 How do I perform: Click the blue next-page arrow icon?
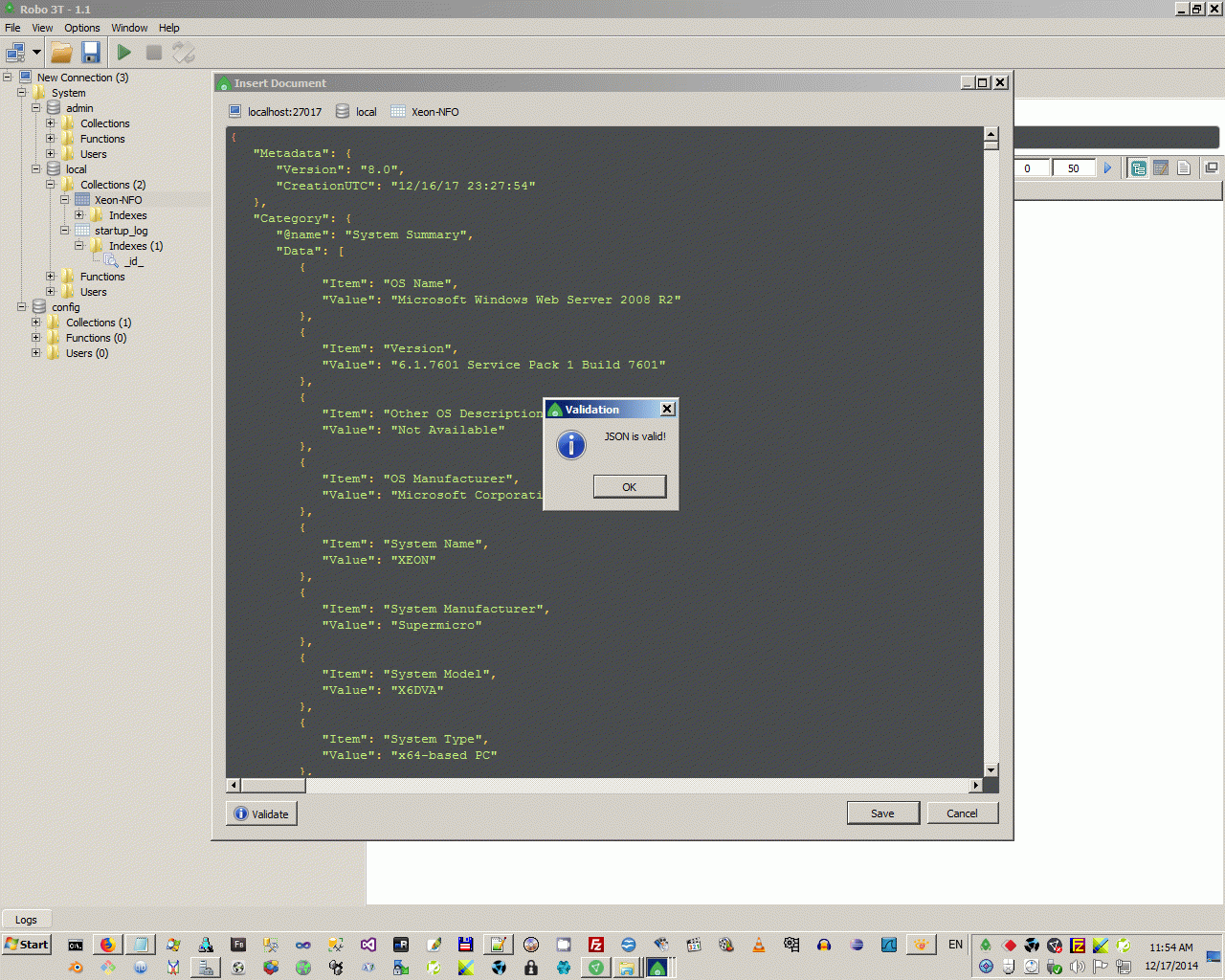coord(1108,168)
